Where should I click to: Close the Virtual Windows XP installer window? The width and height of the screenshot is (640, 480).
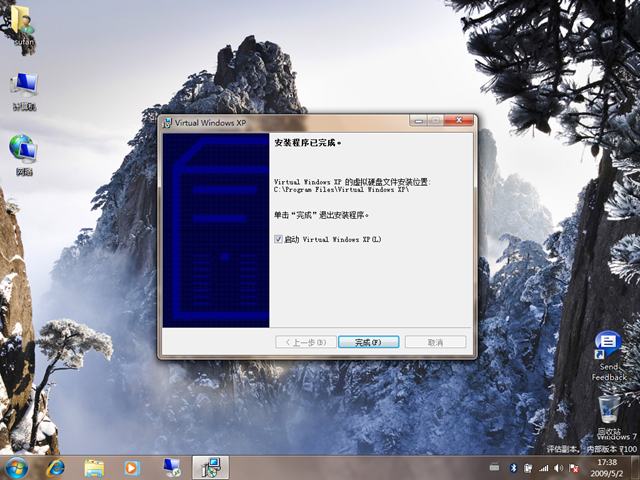click(x=459, y=120)
